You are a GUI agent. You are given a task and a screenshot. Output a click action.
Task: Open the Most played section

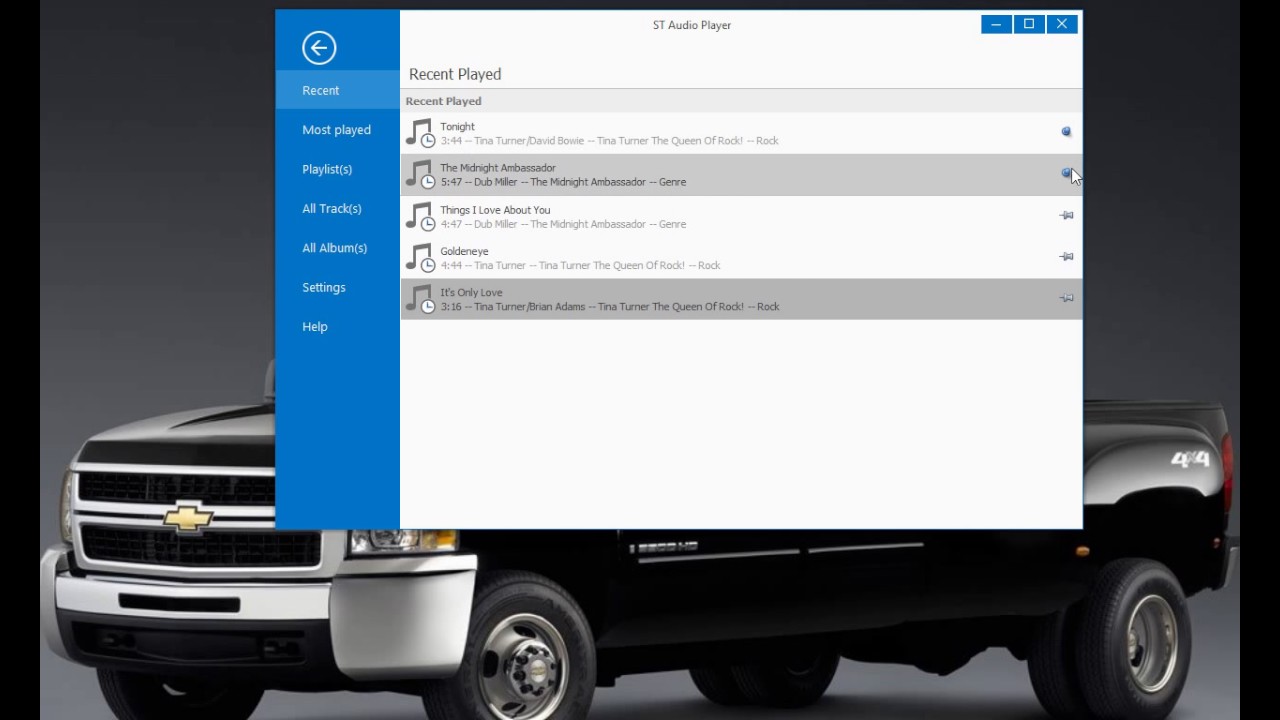337,130
